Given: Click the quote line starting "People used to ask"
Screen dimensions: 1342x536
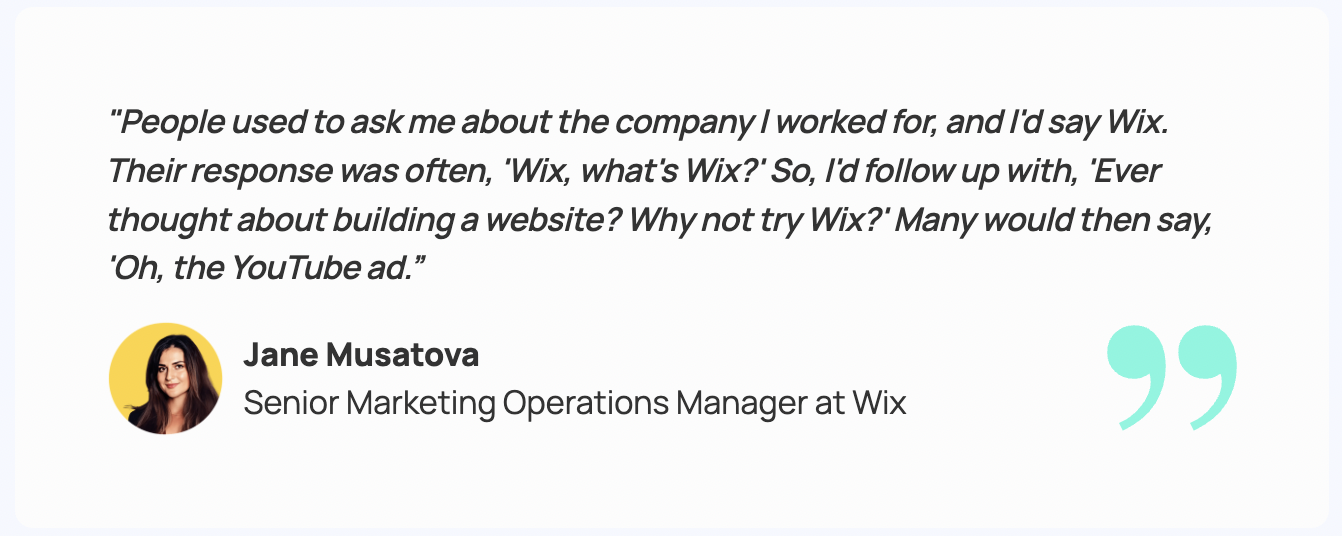Looking at the screenshot, I should (638, 123).
